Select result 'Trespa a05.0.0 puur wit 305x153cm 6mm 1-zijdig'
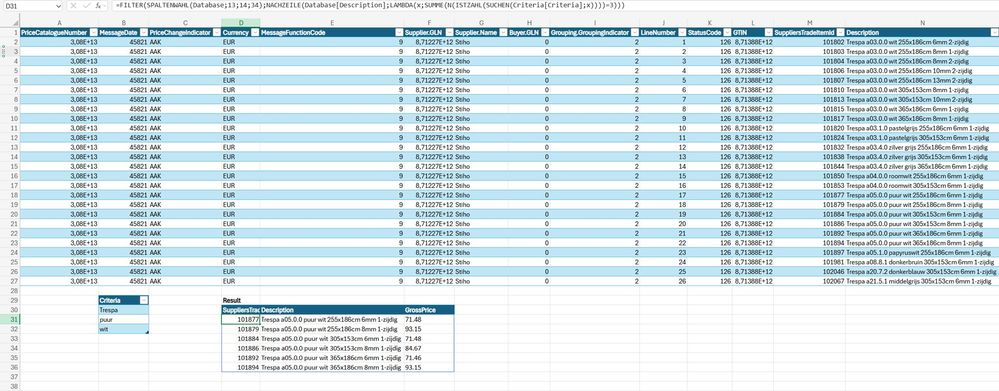999x391 pixels. (331, 338)
